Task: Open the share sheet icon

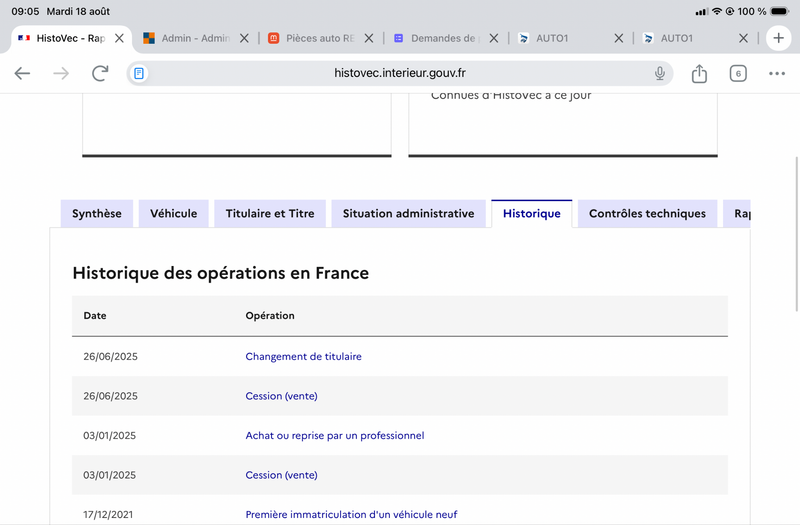Action: pos(699,73)
